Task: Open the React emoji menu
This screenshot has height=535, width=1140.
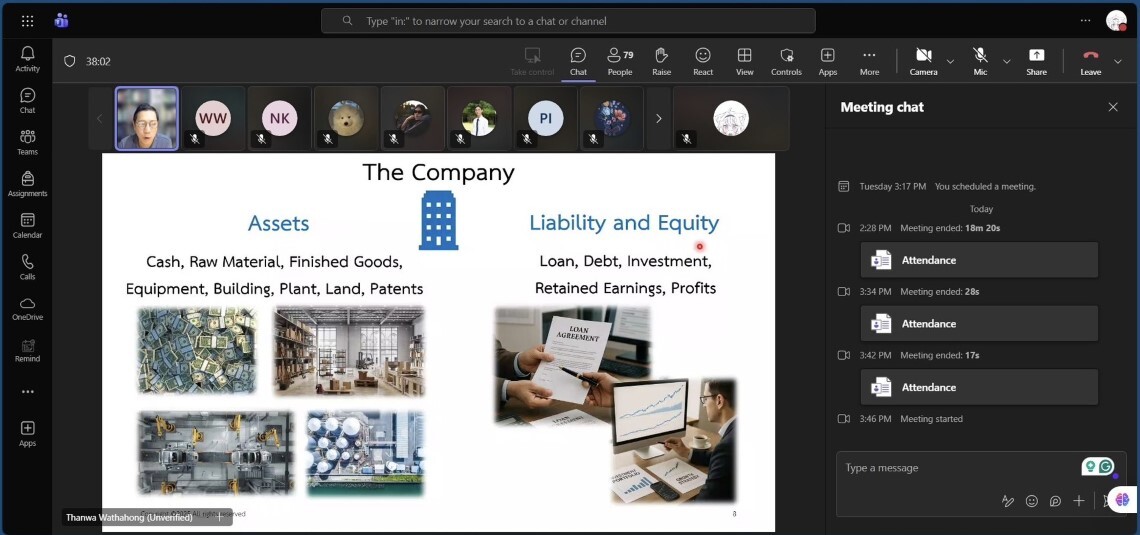Action: [703, 60]
